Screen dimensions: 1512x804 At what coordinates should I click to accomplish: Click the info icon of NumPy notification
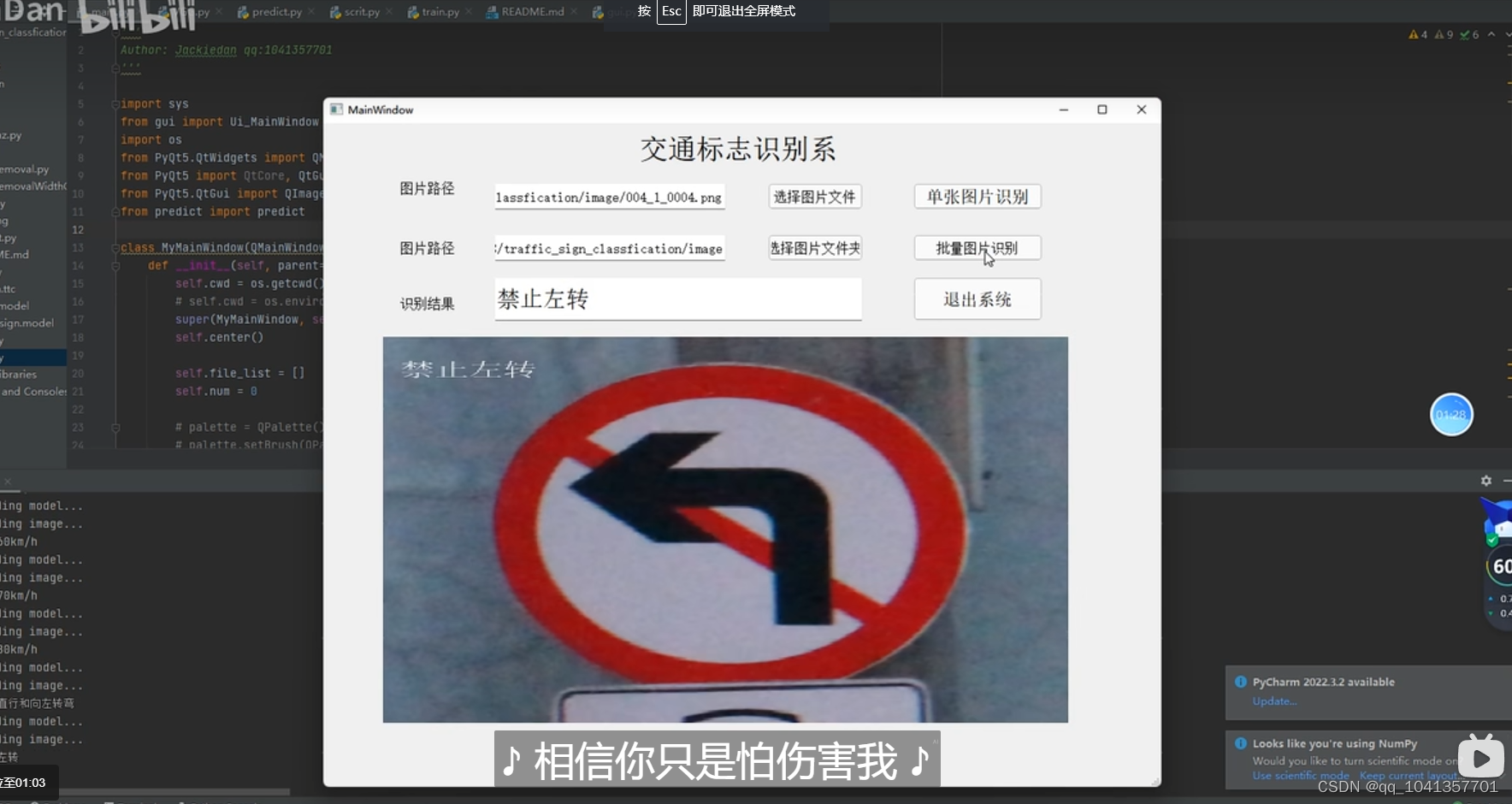tap(1240, 743)
